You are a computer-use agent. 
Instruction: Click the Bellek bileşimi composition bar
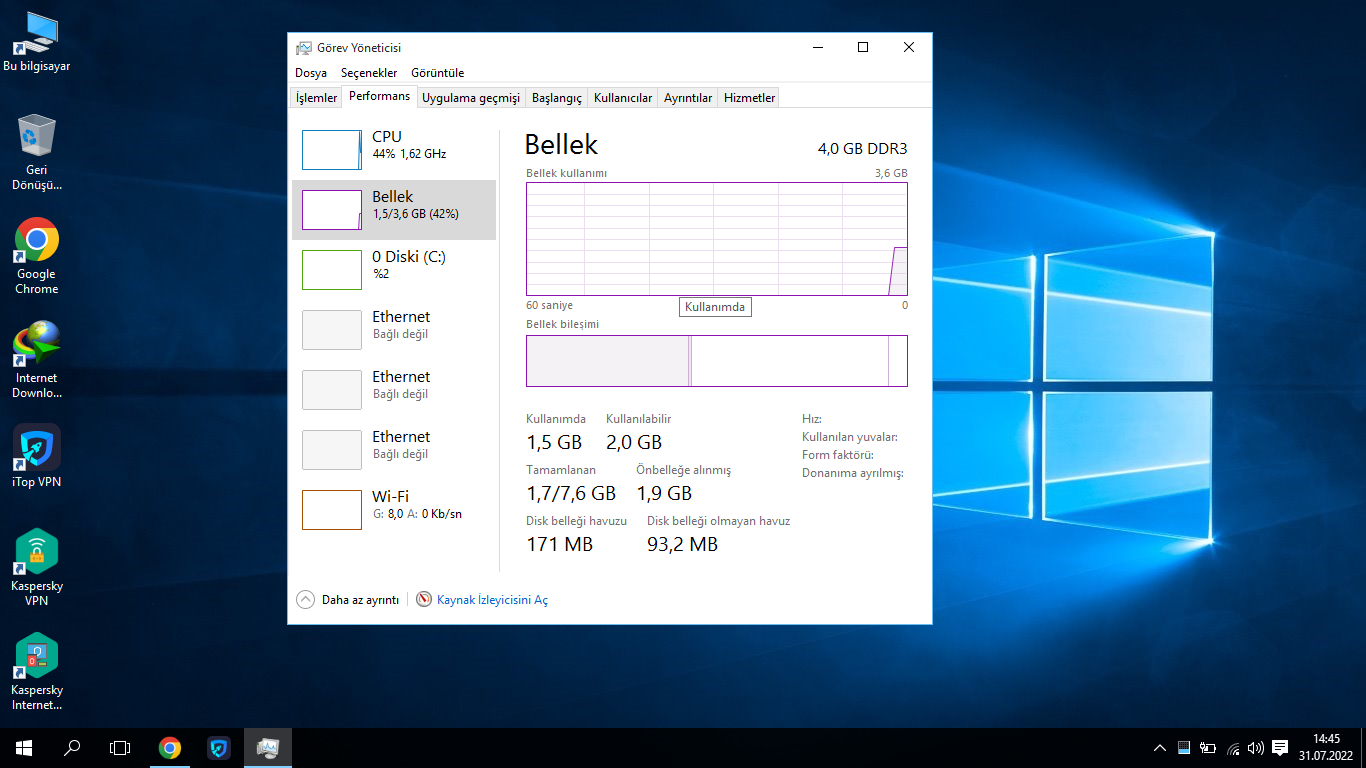tap(717, 361)
